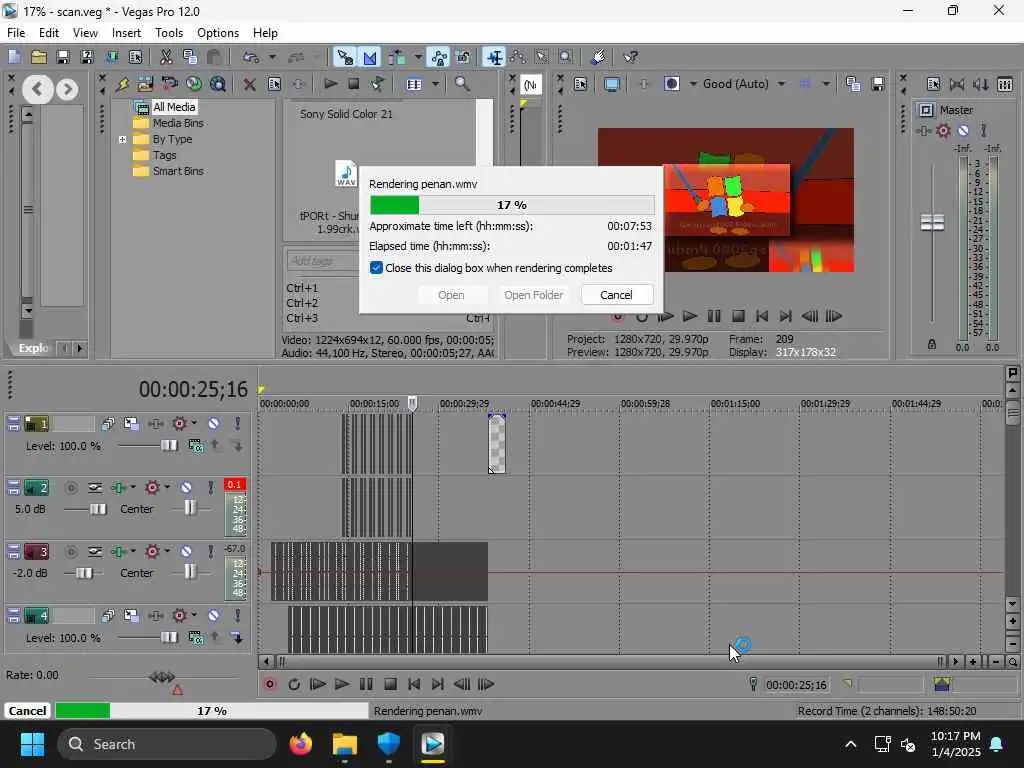Image resolution: width=1024 pixels, height=768 pixels.
Task: Open Search Media Bins magnifier icon
Action: [x=462, y=84]
